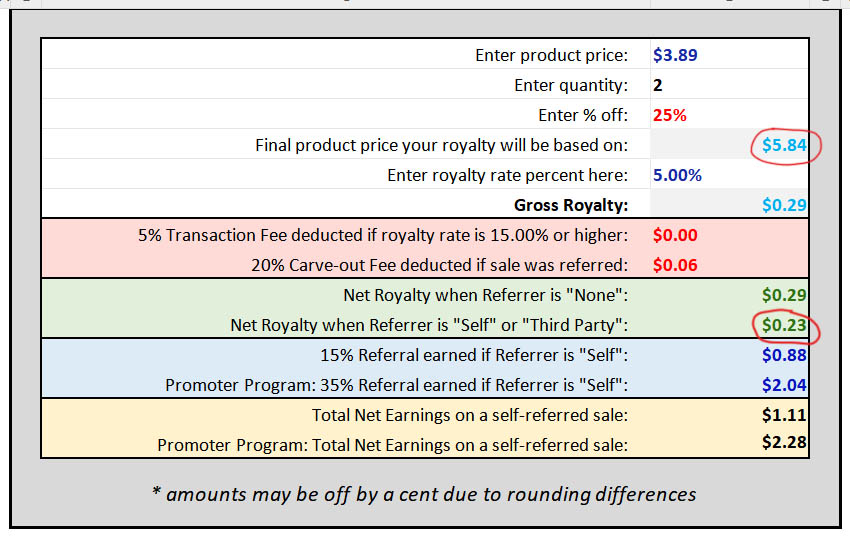Click the net royalty 'None' value $0.29

[784, 295]
